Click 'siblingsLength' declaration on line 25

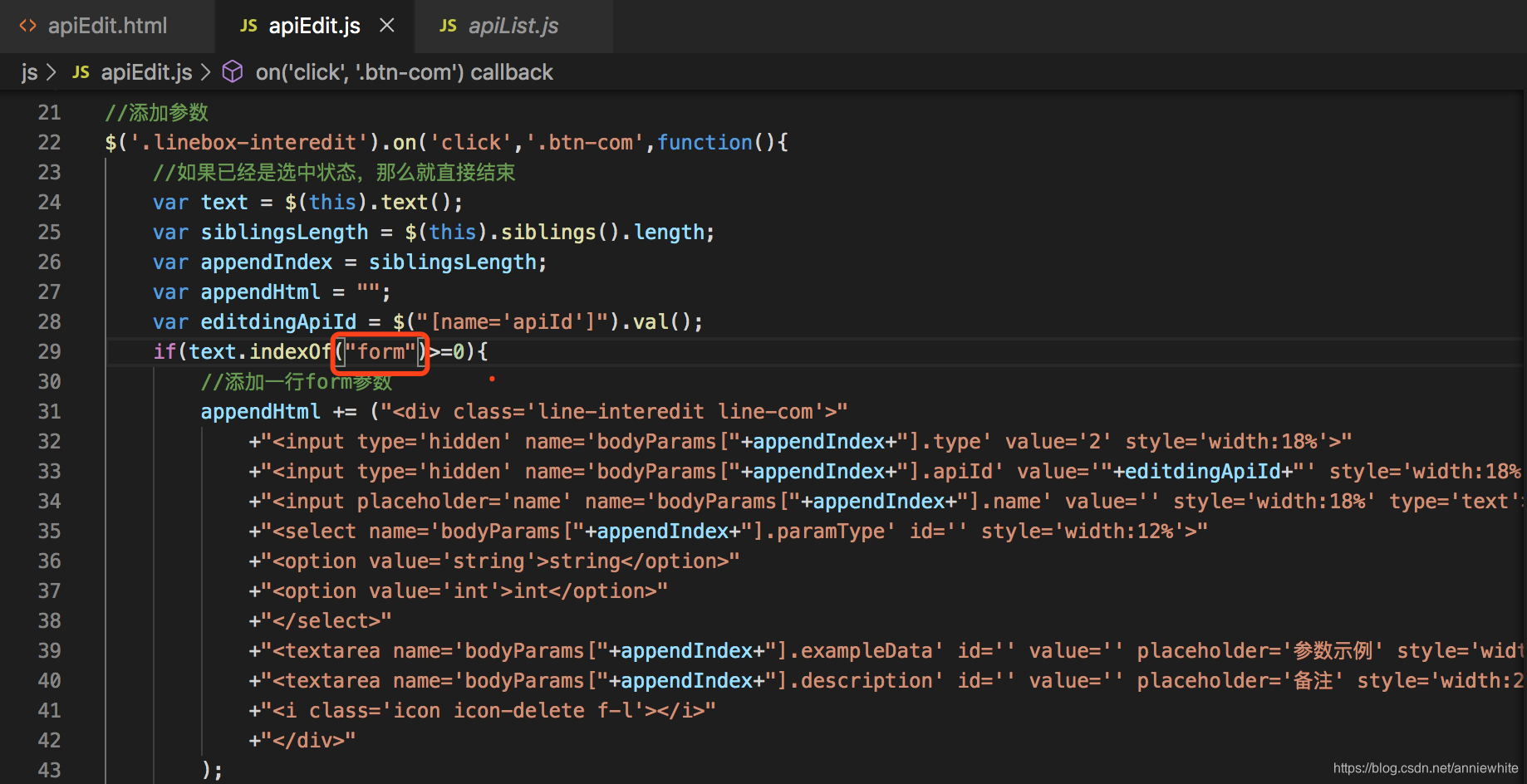tap(284, 232)
